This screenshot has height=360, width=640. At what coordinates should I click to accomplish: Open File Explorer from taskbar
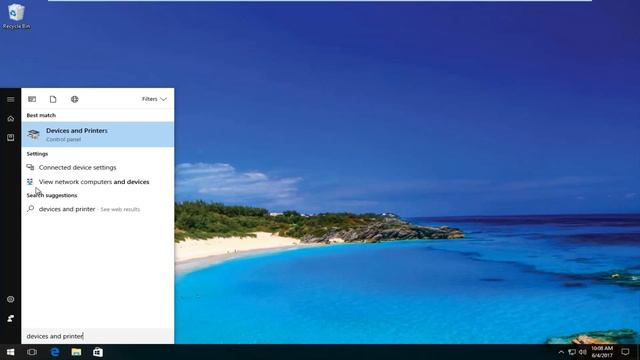pos(76,352)
